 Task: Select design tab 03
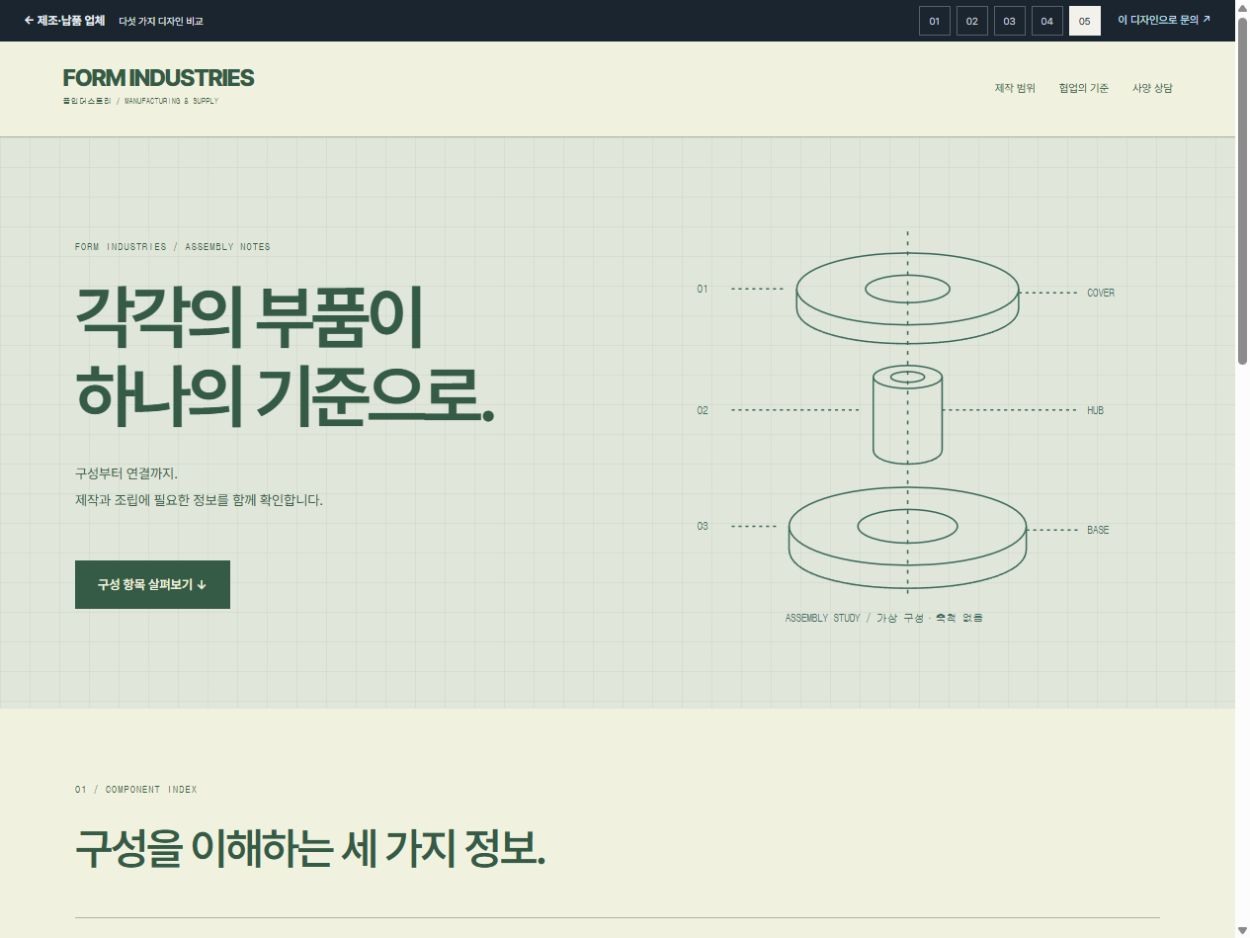(x=1009, y=21)
